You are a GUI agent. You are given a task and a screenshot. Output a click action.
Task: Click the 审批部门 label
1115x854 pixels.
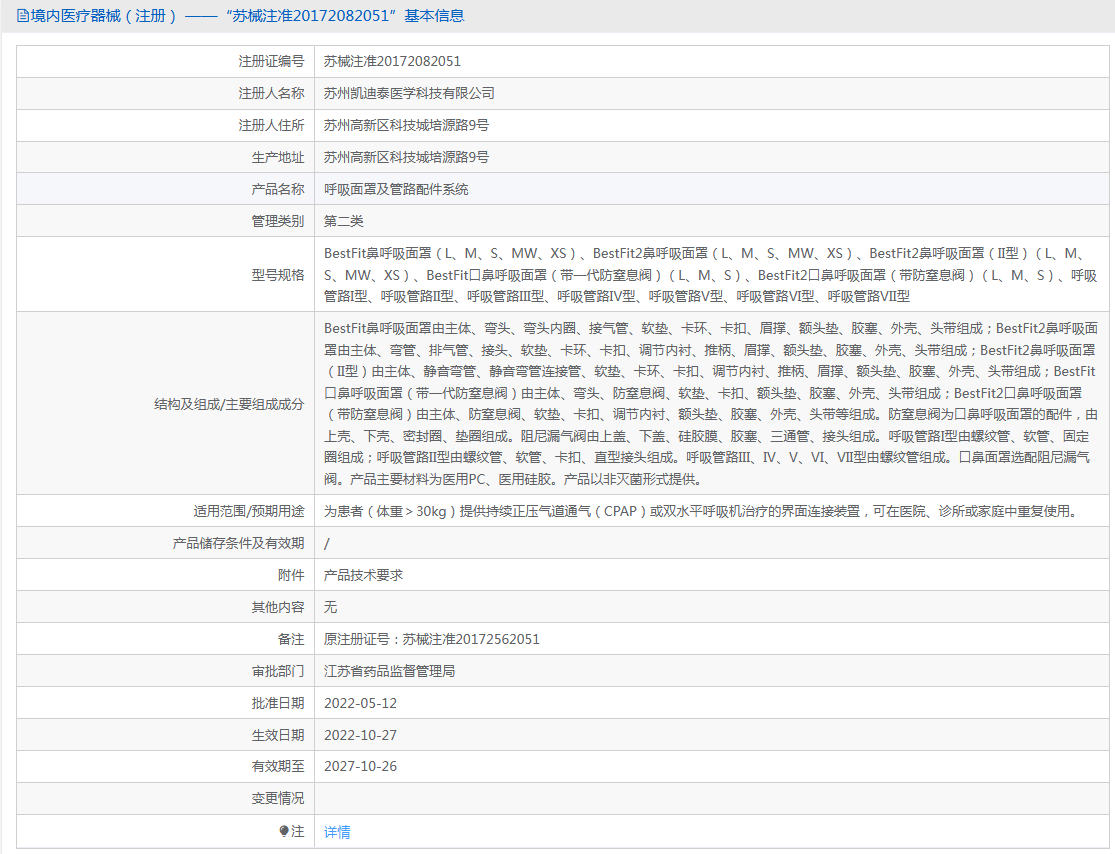pos(277,671)
